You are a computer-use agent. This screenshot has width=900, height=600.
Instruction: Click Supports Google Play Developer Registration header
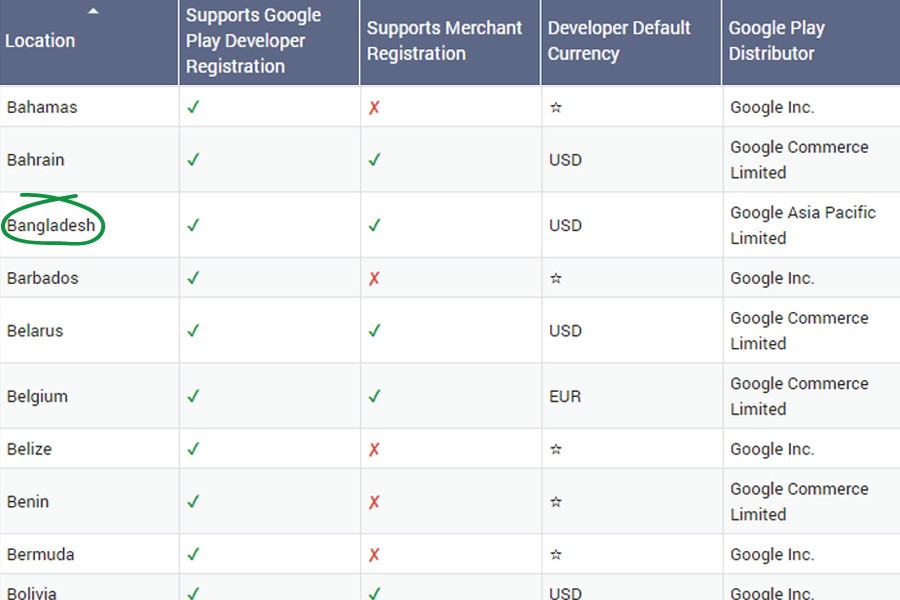(254, 41)
